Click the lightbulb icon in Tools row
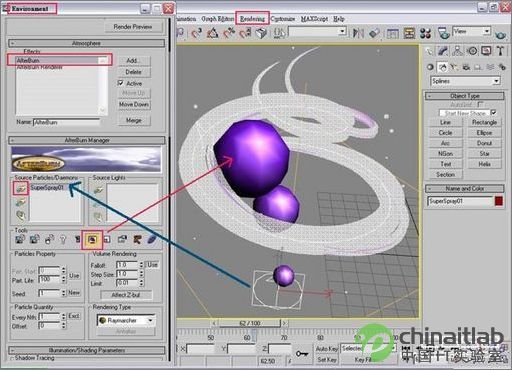512x370 pixels. point(63,239)
